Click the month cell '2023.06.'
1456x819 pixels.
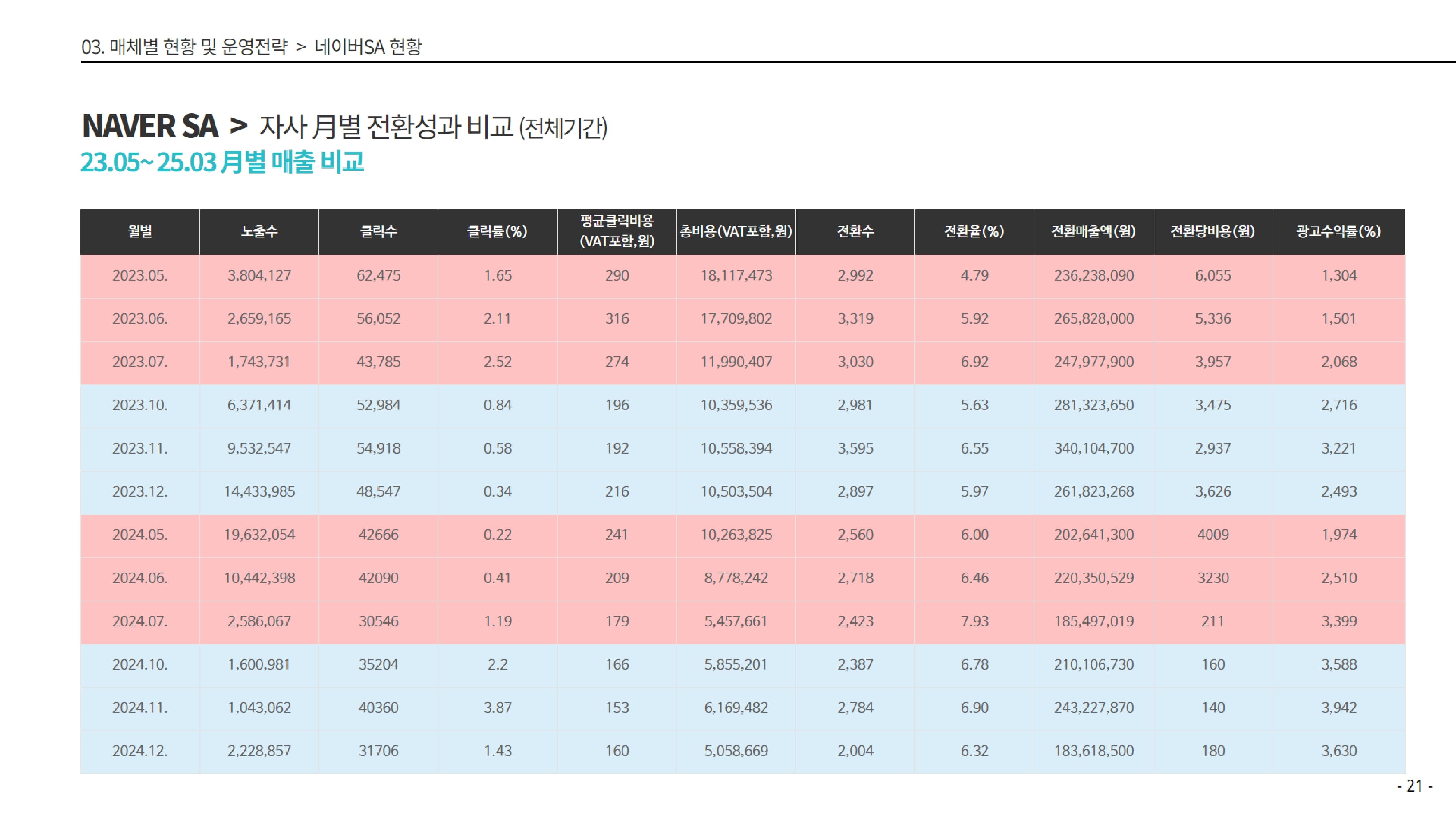tap(140, 319)
